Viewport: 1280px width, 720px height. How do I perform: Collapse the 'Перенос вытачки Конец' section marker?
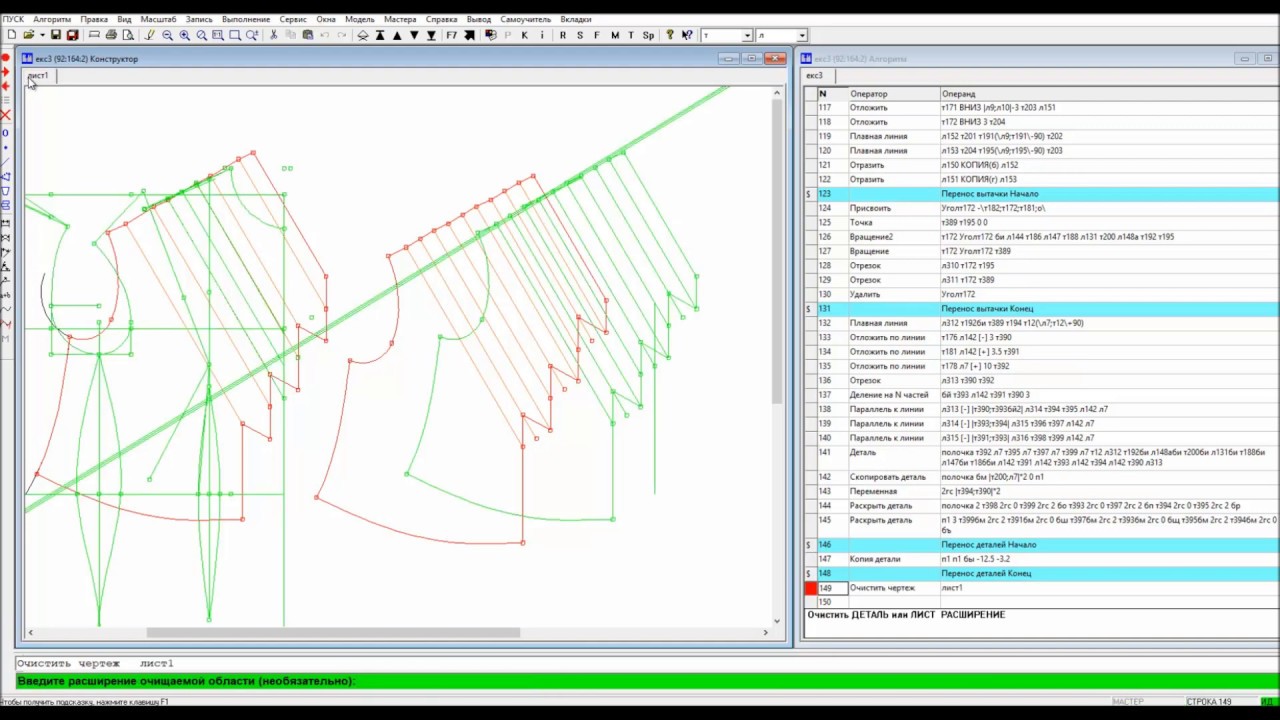tap(809, 309)
